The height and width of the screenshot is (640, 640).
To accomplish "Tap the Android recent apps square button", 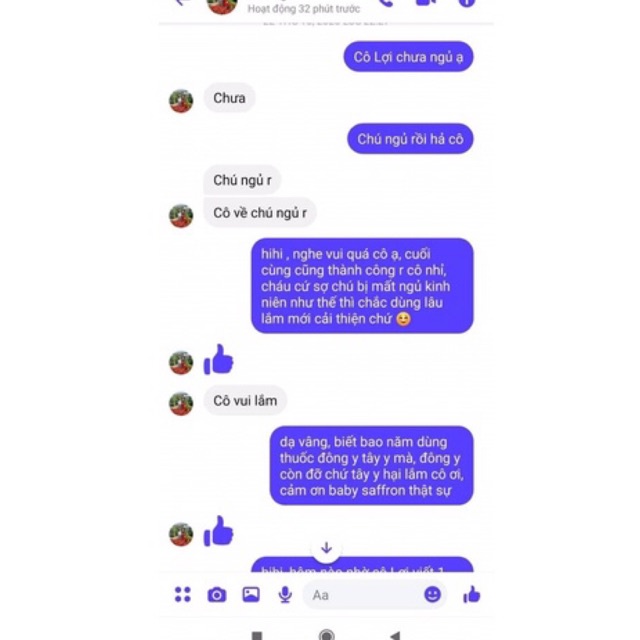I will (x=257, y=636).
